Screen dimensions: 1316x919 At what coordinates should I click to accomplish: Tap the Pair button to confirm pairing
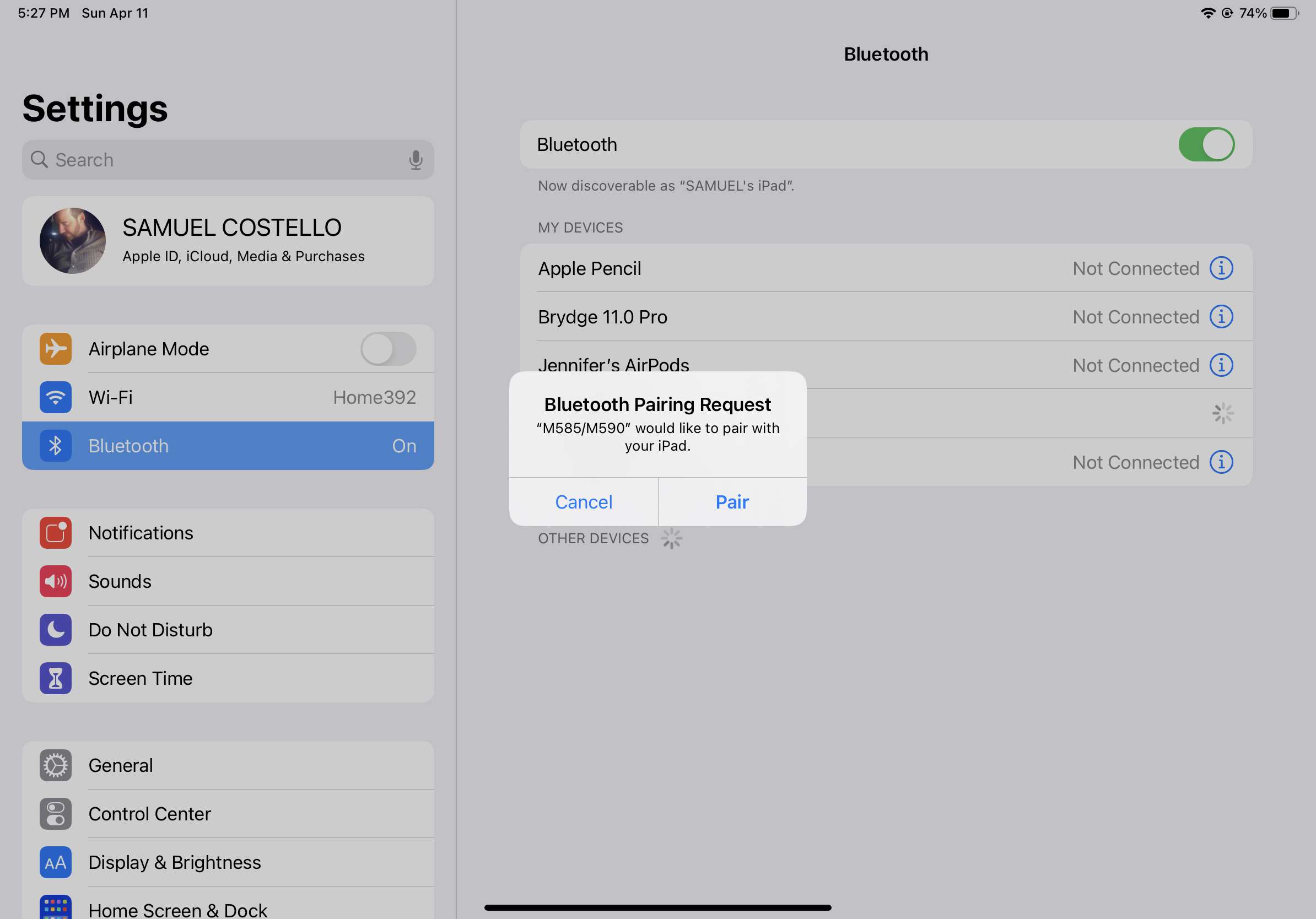(x=732, y=501)
